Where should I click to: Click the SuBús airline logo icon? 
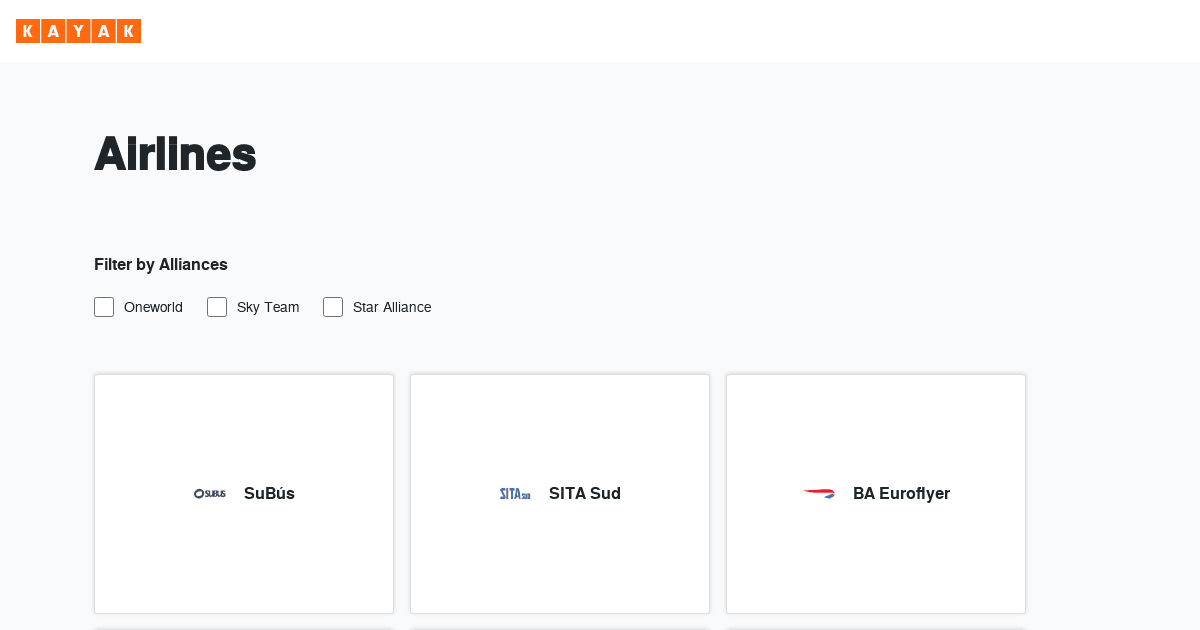point(209,493)
